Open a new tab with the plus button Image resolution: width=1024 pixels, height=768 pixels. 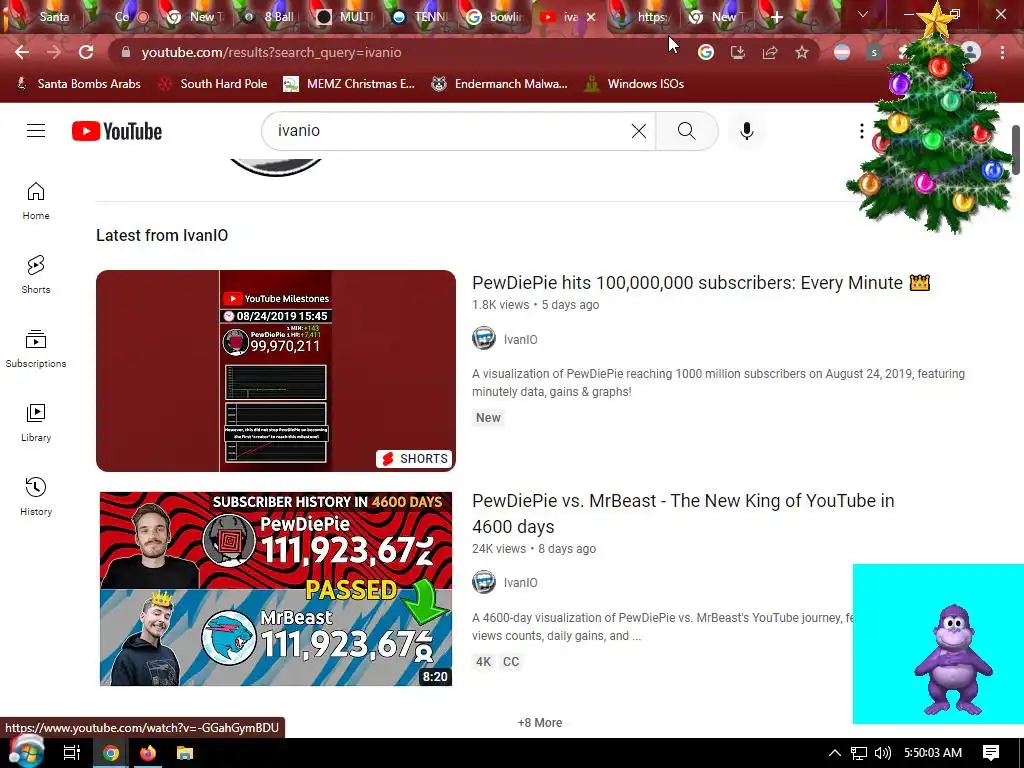coord(776,17)
